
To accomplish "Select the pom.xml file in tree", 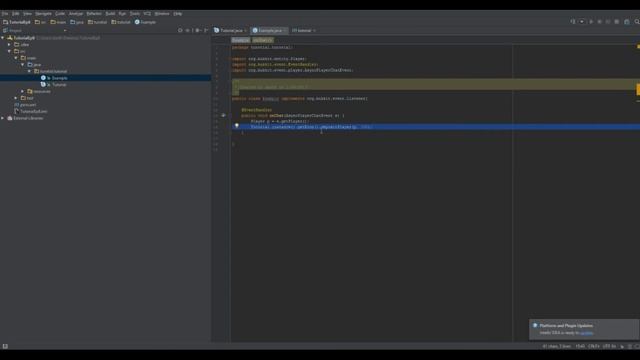I will point(28,105).
